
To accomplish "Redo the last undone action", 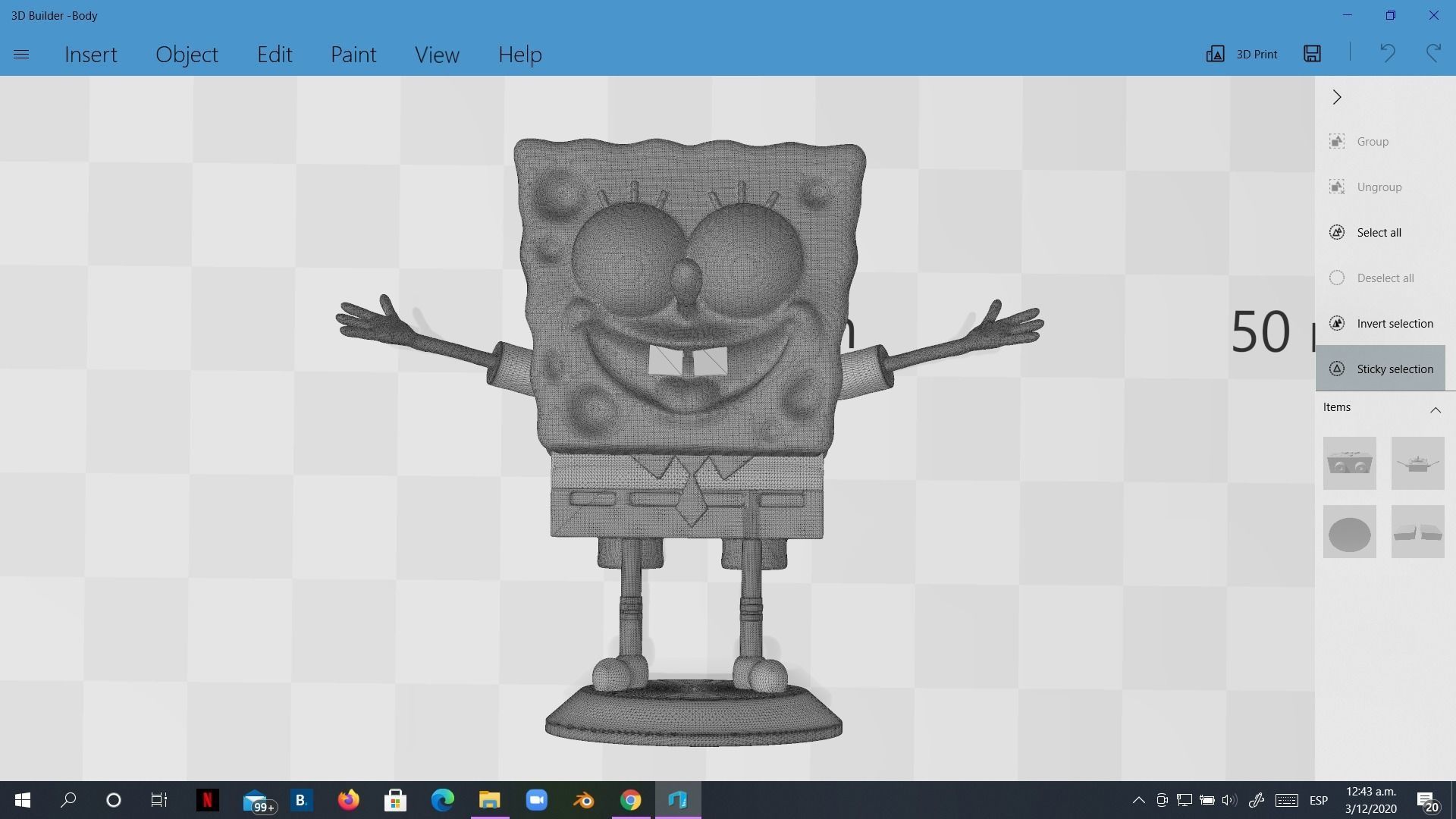I will click(1433, 53).
